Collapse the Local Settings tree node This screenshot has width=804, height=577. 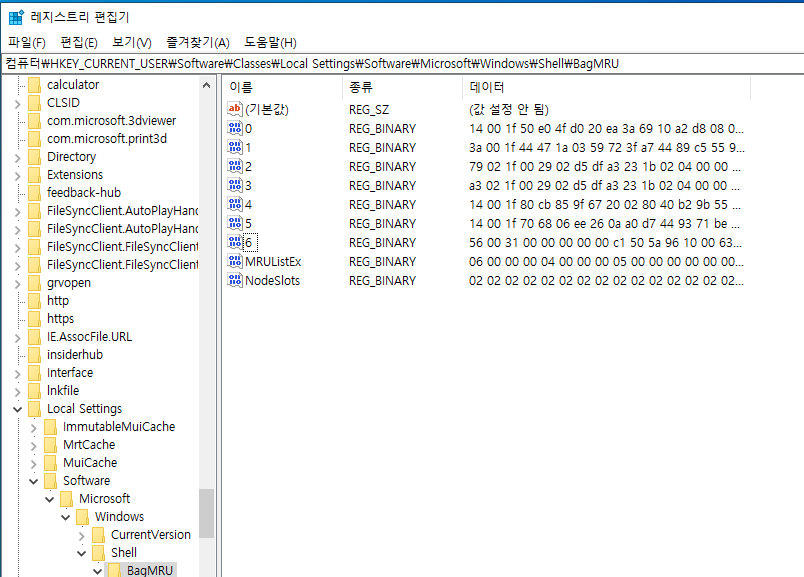point(17,409)
